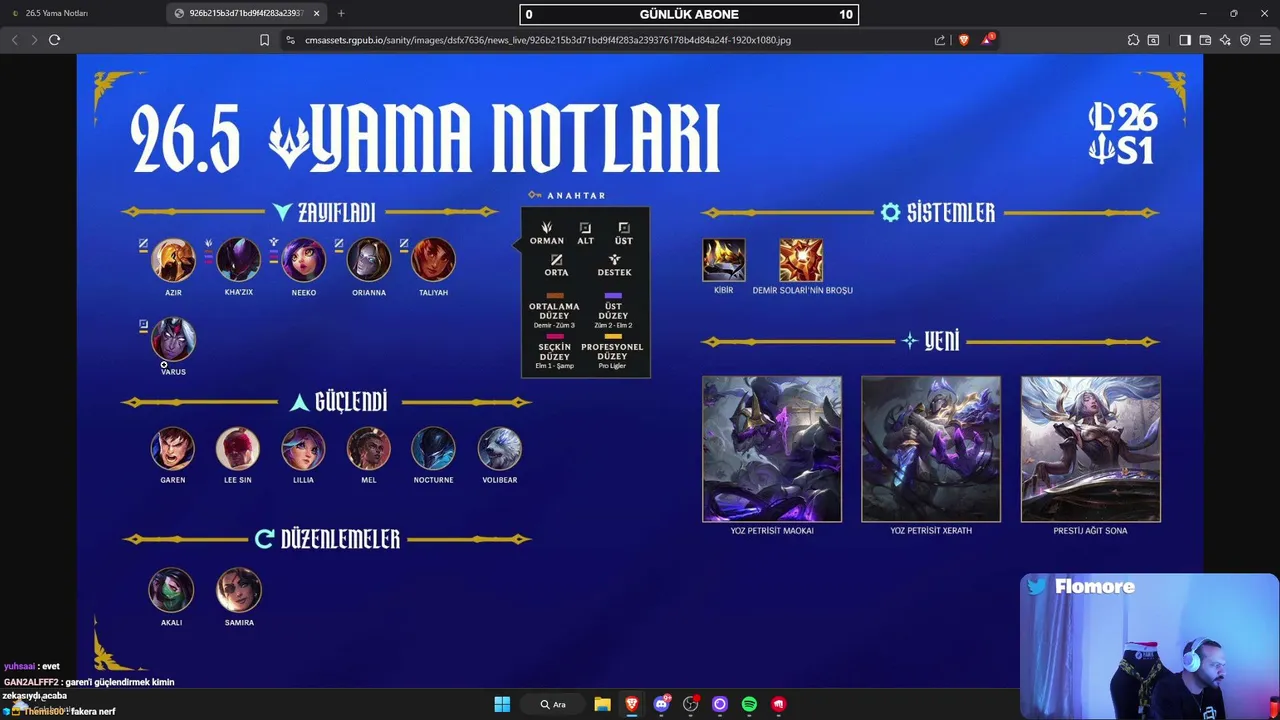This screenshot has height=720, width=1280.
Task: Click the Zayıfladı section heading
Action: (324, 212)
